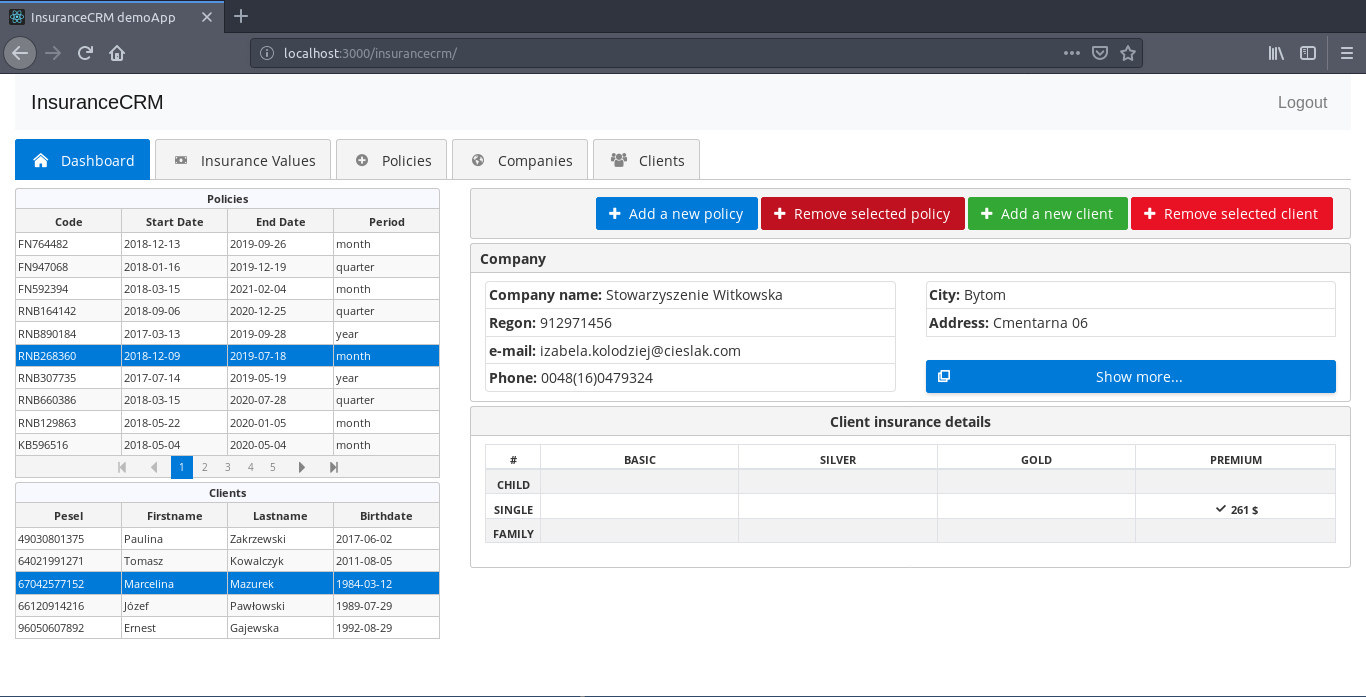This screenshot has width=1366, height=697.
Task: Click the Logout link
Action: tap(1302, 102)
